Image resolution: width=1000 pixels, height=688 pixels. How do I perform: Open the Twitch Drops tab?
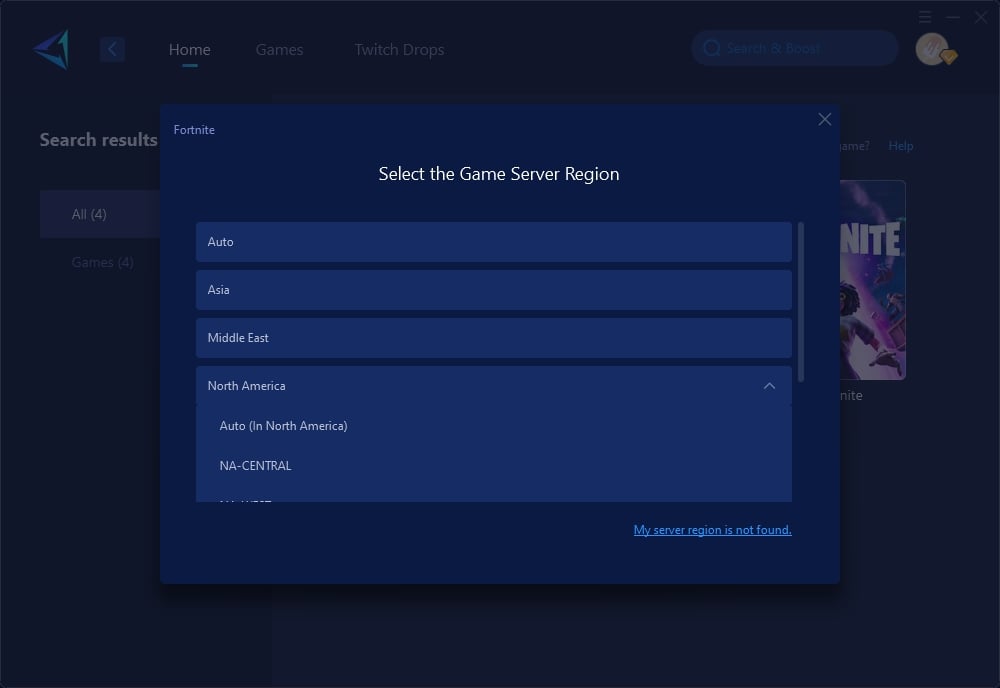(x=399, y=49)
